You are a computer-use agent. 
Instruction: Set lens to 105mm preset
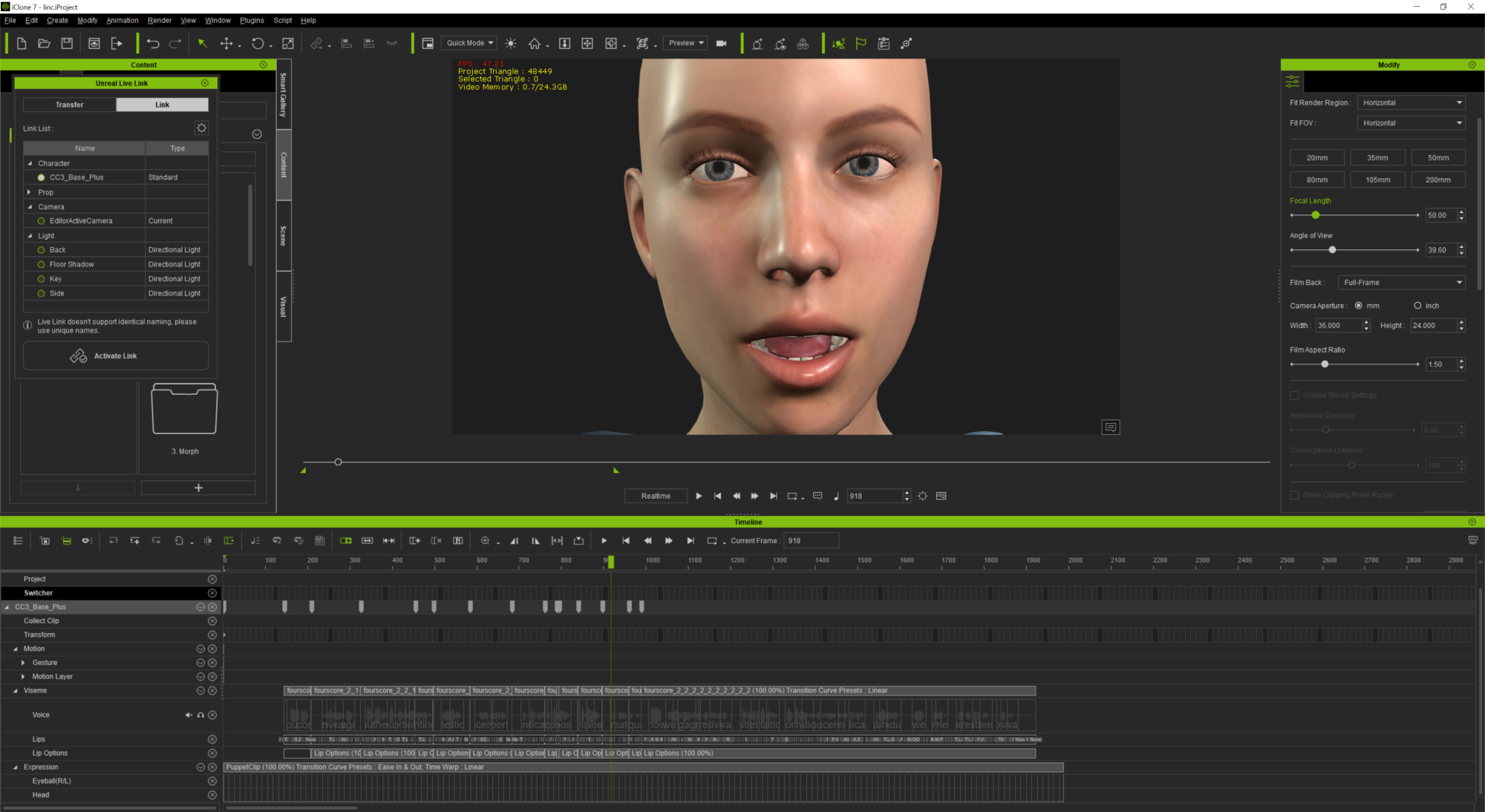pyautogui.click(x=1377, y=180)
